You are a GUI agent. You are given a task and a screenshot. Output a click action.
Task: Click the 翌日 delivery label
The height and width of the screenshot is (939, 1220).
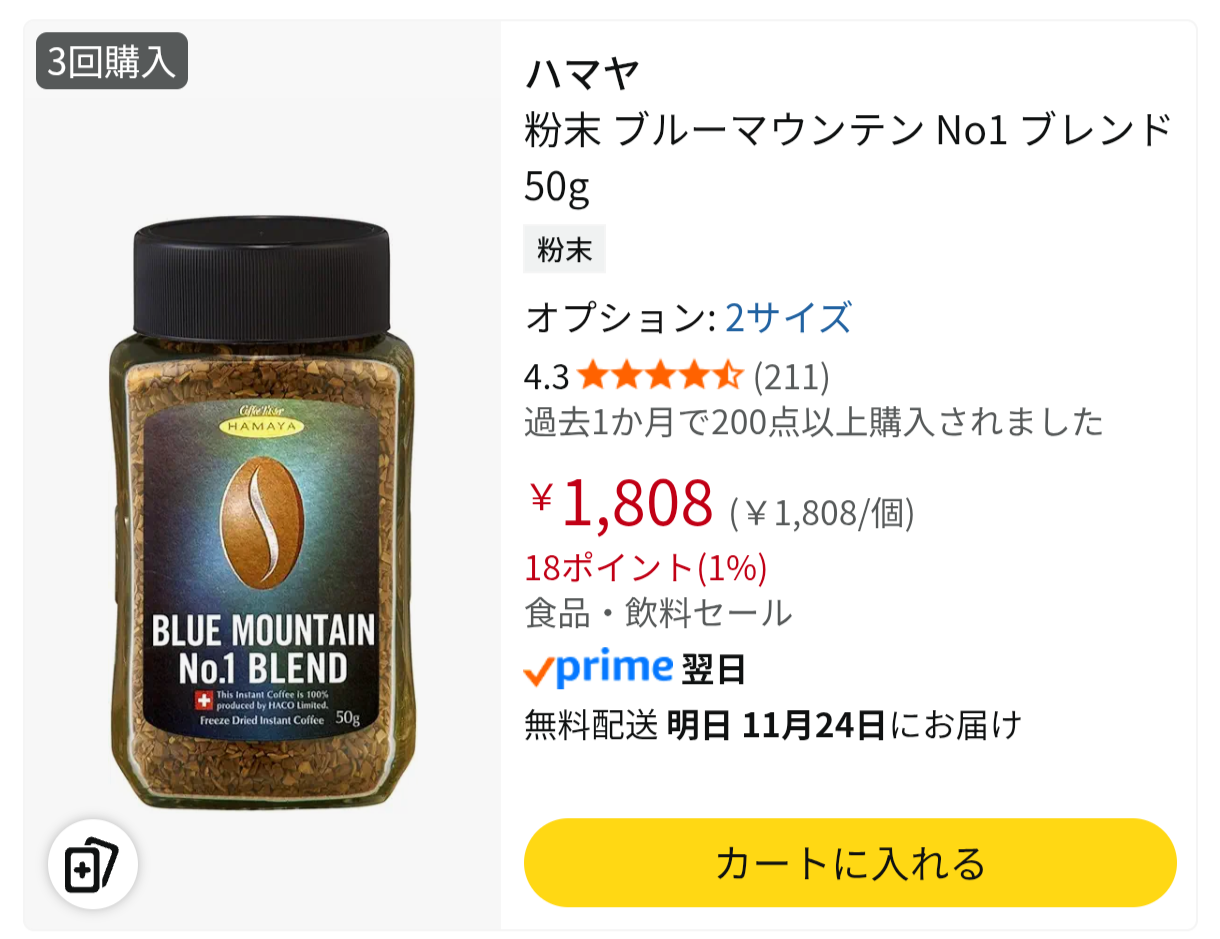click(714, 669)
